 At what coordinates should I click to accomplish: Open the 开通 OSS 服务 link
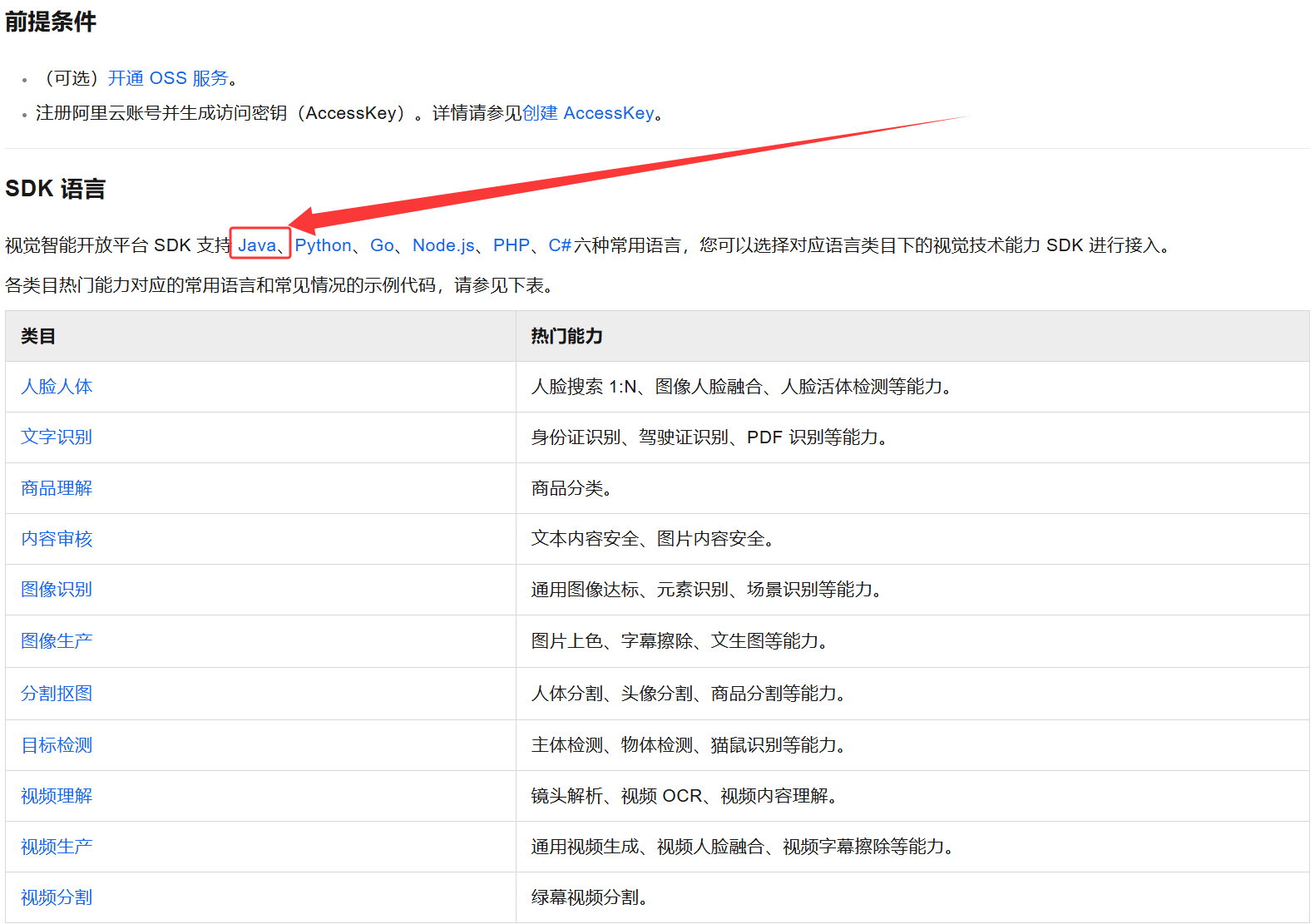[168, 78]
